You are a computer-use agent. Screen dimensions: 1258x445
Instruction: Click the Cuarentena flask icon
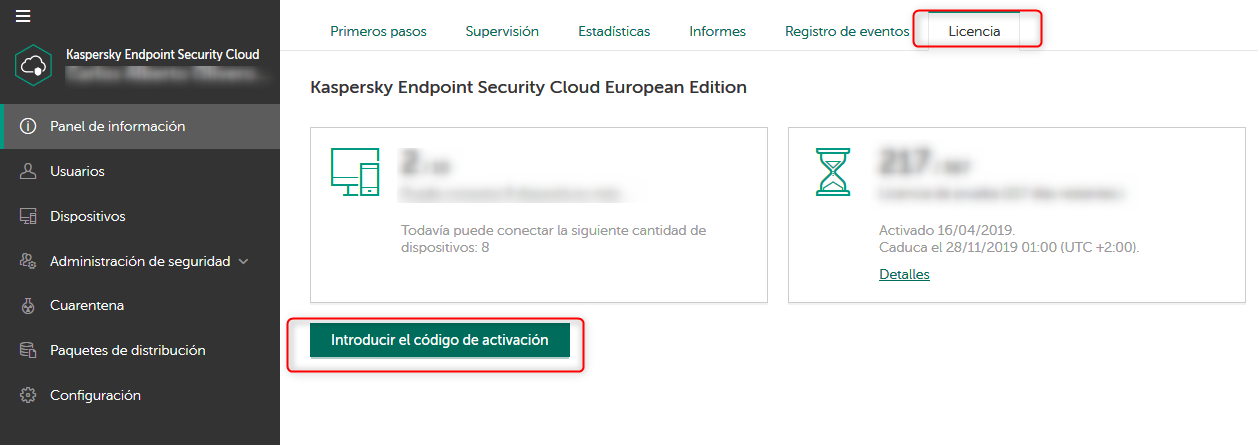tap(28, 306)
